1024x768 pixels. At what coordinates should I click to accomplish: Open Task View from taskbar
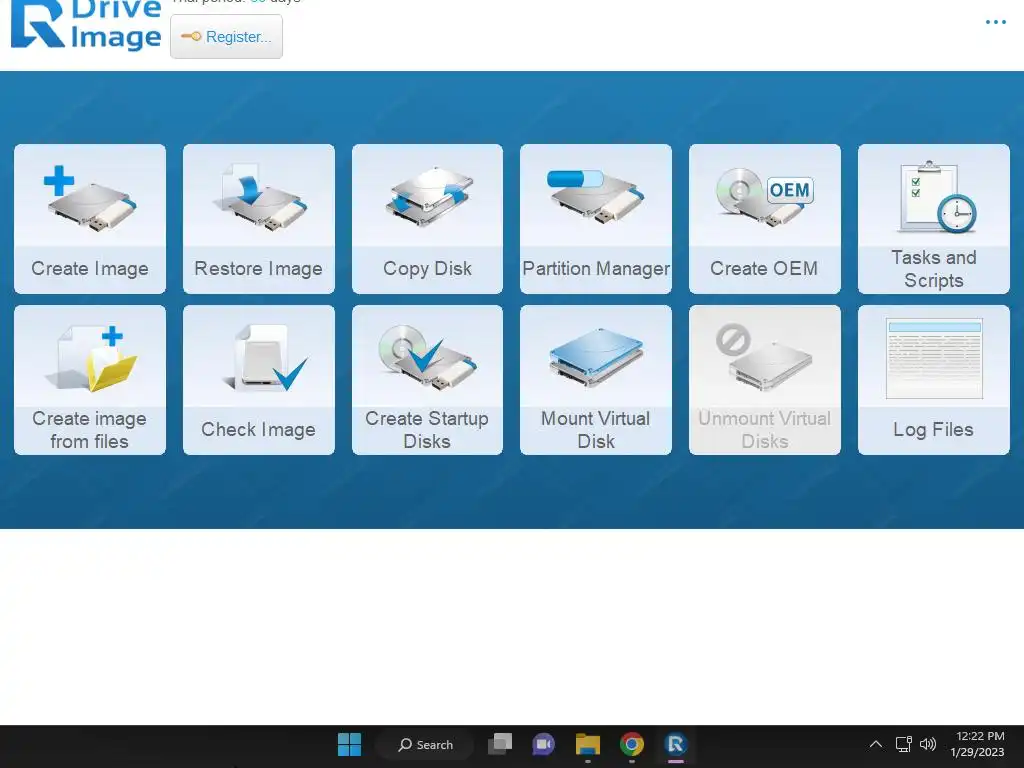pos(500,744)
